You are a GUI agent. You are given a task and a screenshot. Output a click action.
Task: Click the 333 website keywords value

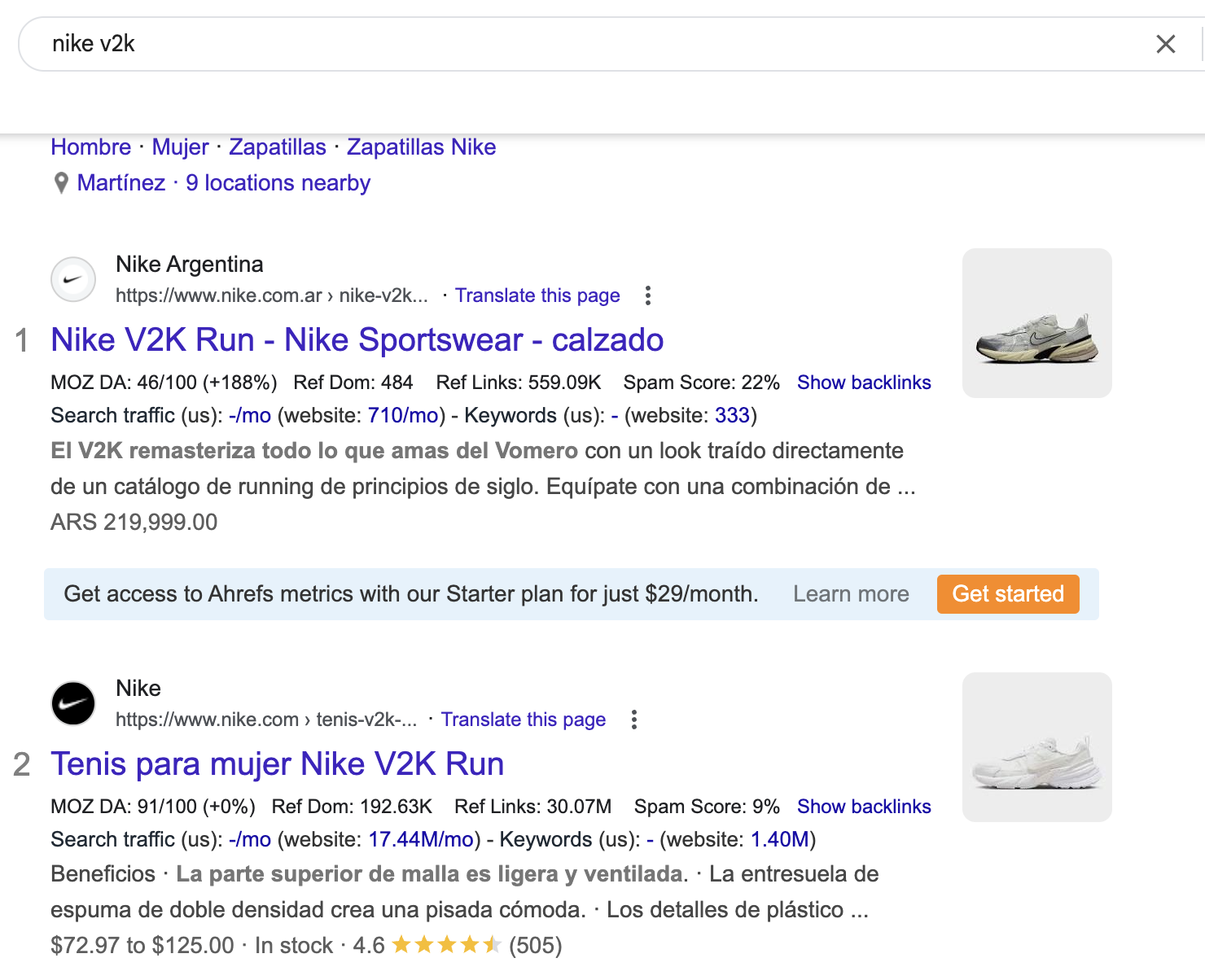click(732, 416)
